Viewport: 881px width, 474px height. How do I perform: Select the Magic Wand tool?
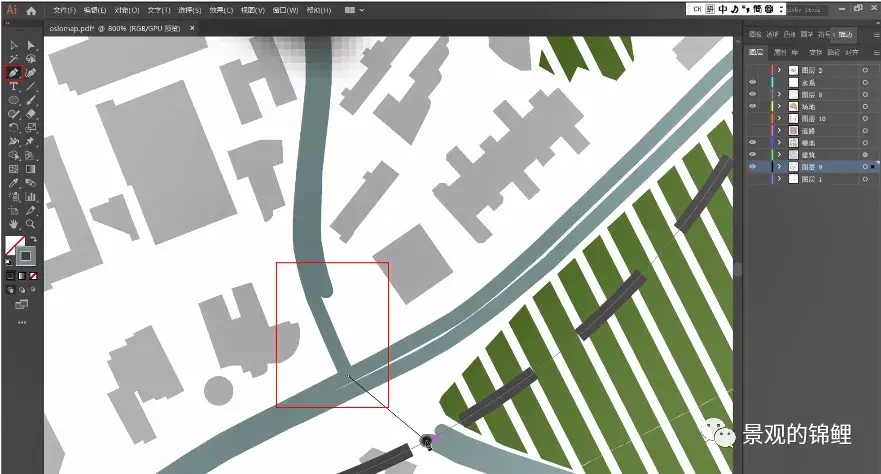click(14, 59)
